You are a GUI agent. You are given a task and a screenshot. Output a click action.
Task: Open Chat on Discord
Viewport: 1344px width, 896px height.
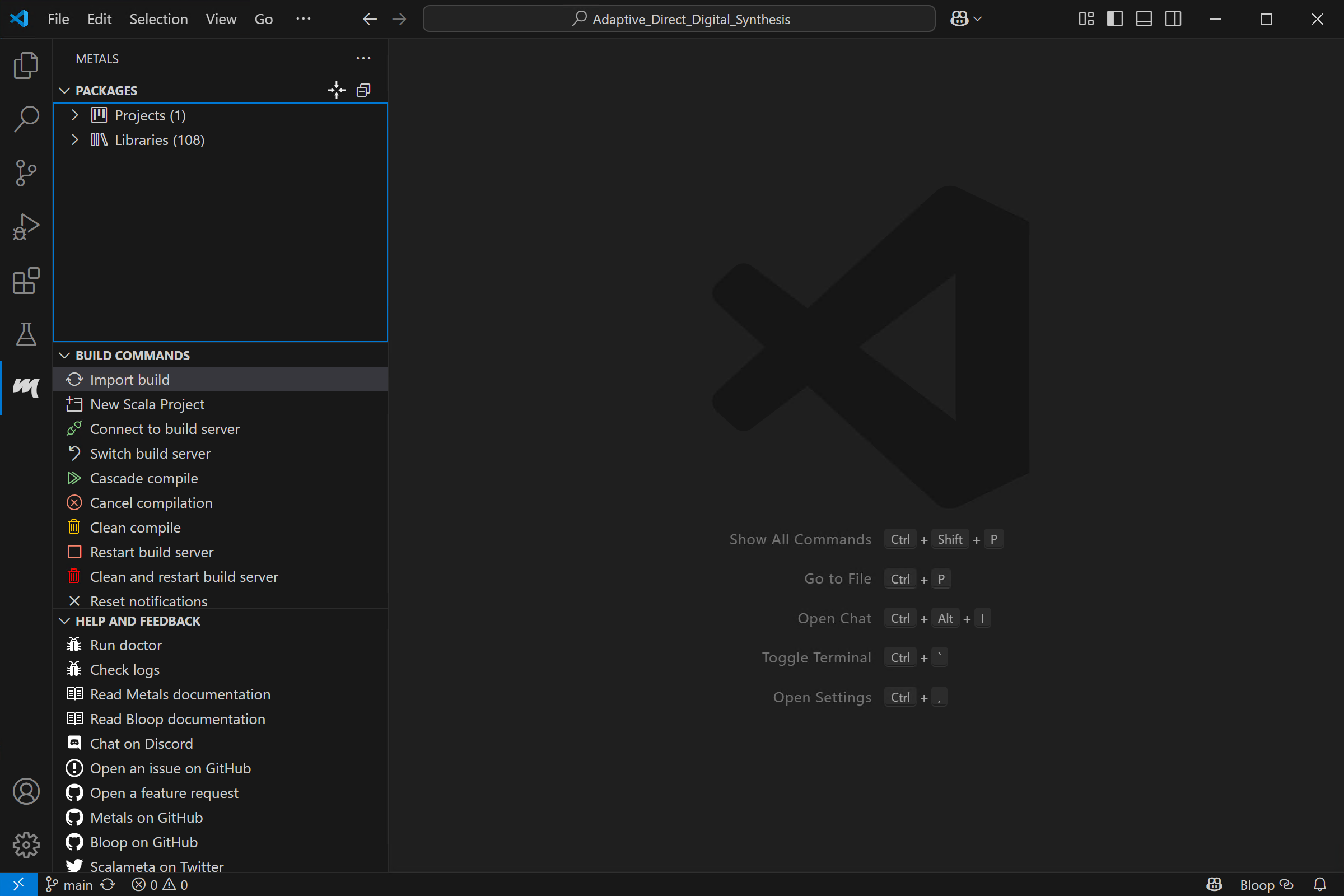click(221, 743)
